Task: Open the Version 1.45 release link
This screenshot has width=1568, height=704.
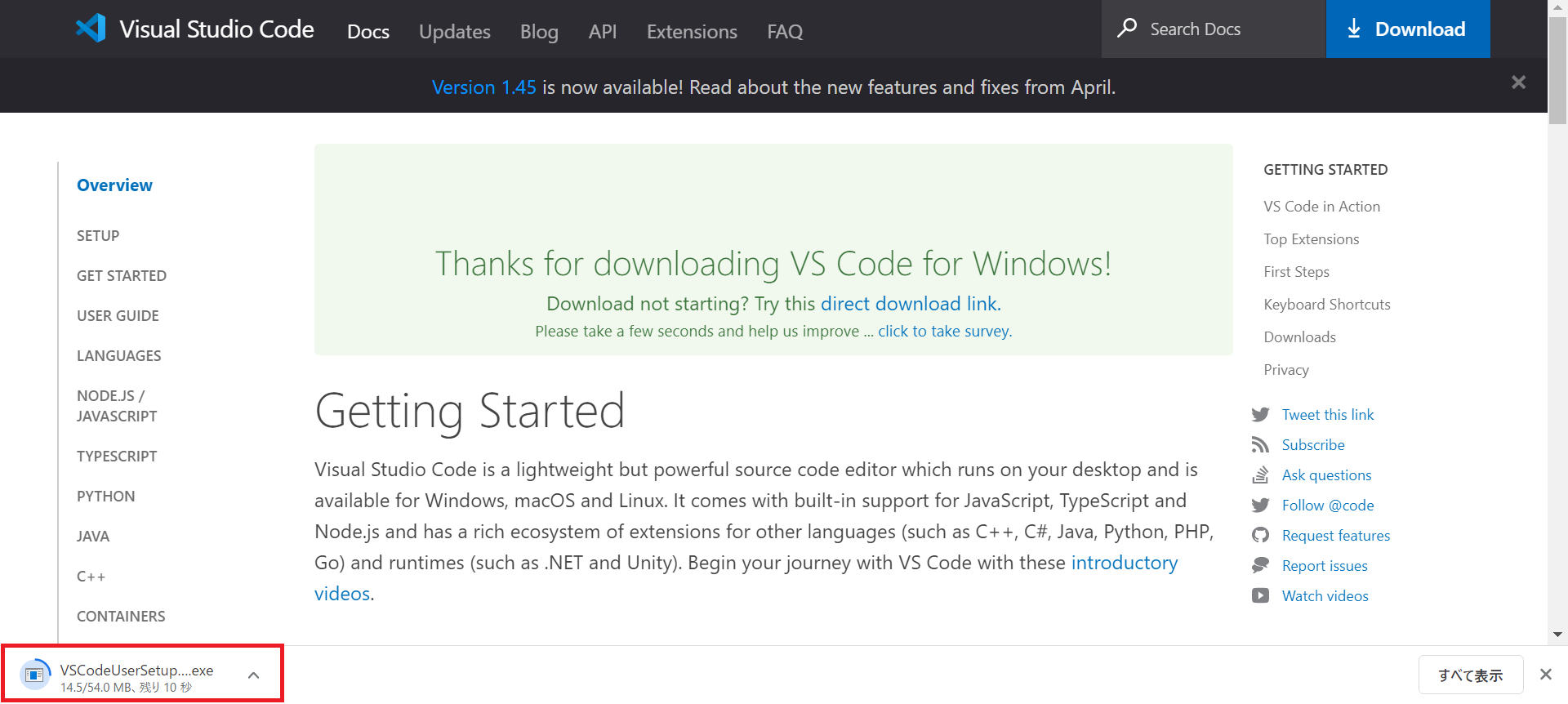Action: tap(484, 87)
